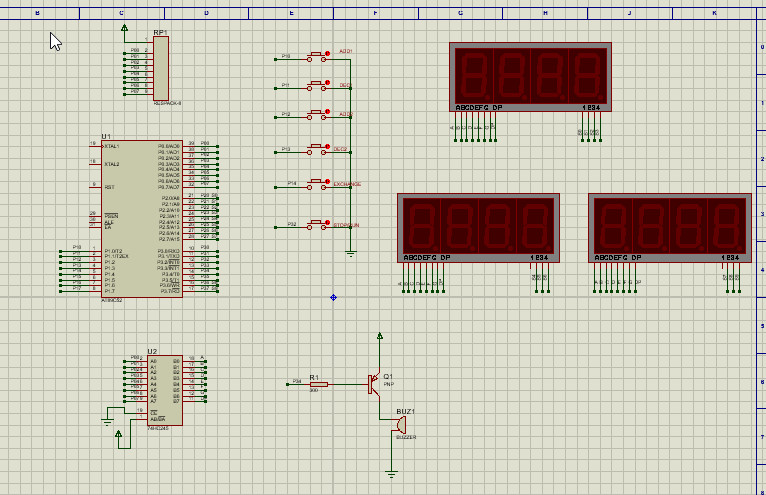Image resolution: width=766 pixels, height=495 pixels.
Task: Select the U2 74HC245 buffer chip
Action: (x=165, y=390)
